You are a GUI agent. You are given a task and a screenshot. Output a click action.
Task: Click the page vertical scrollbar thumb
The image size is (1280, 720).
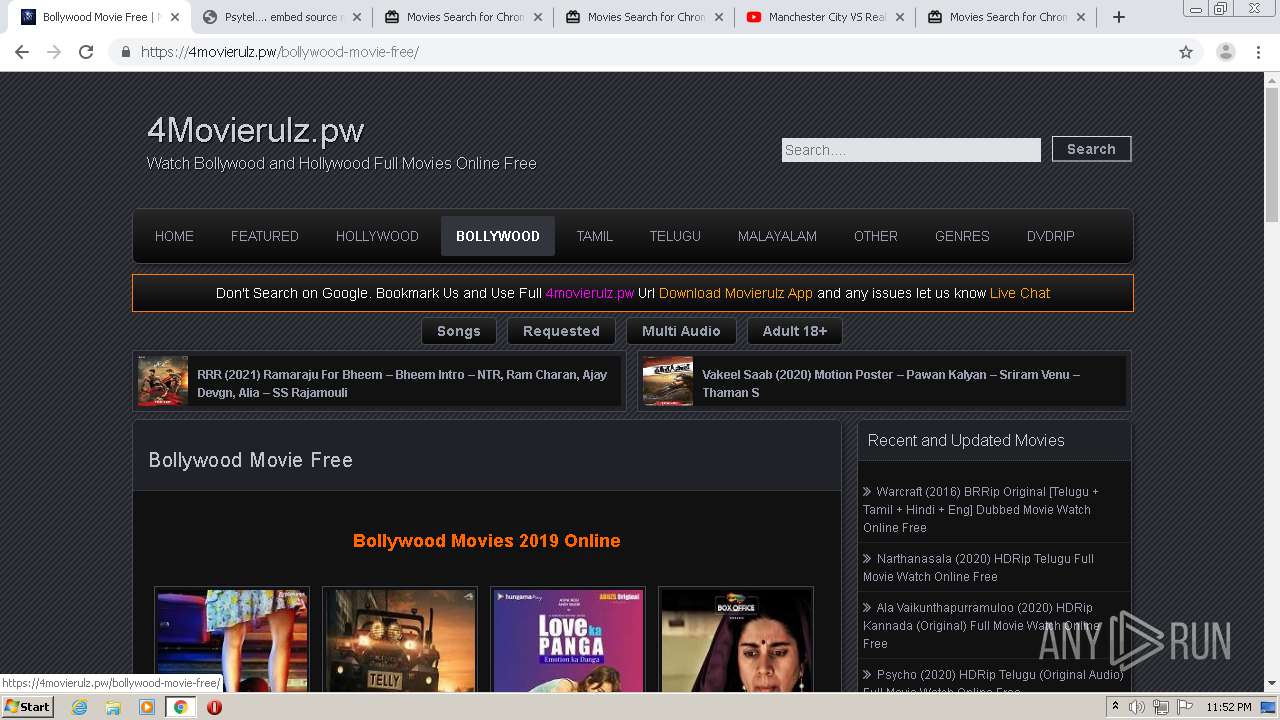tap(1272, 154)
